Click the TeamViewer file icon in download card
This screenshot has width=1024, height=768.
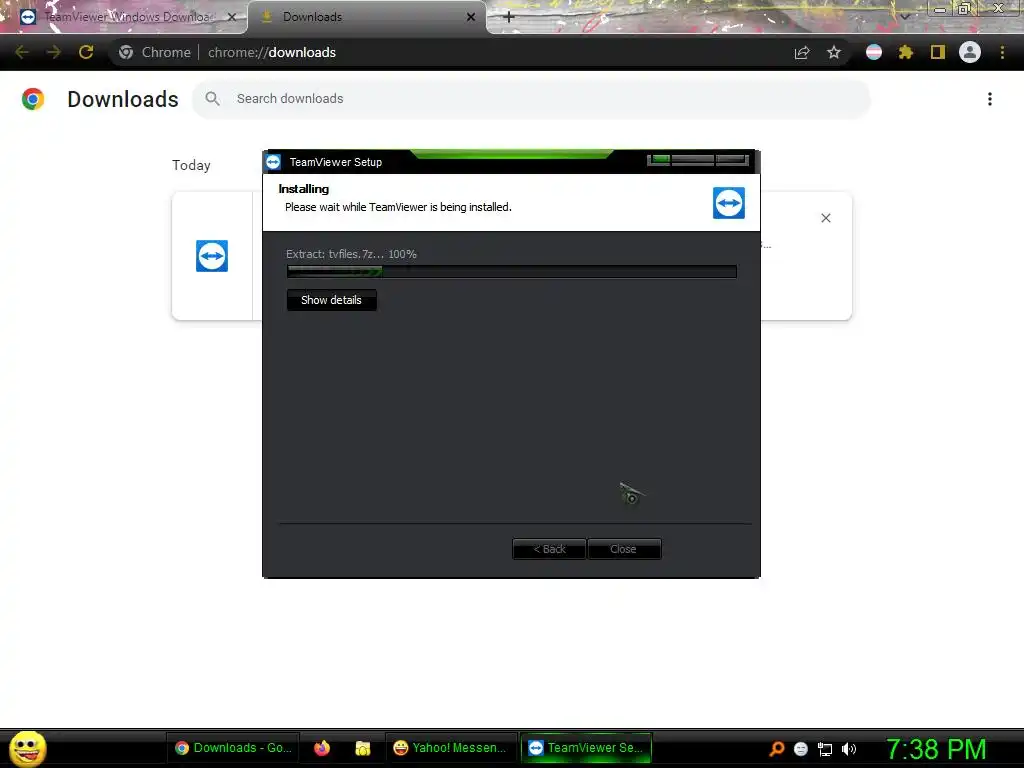[212, 256]
